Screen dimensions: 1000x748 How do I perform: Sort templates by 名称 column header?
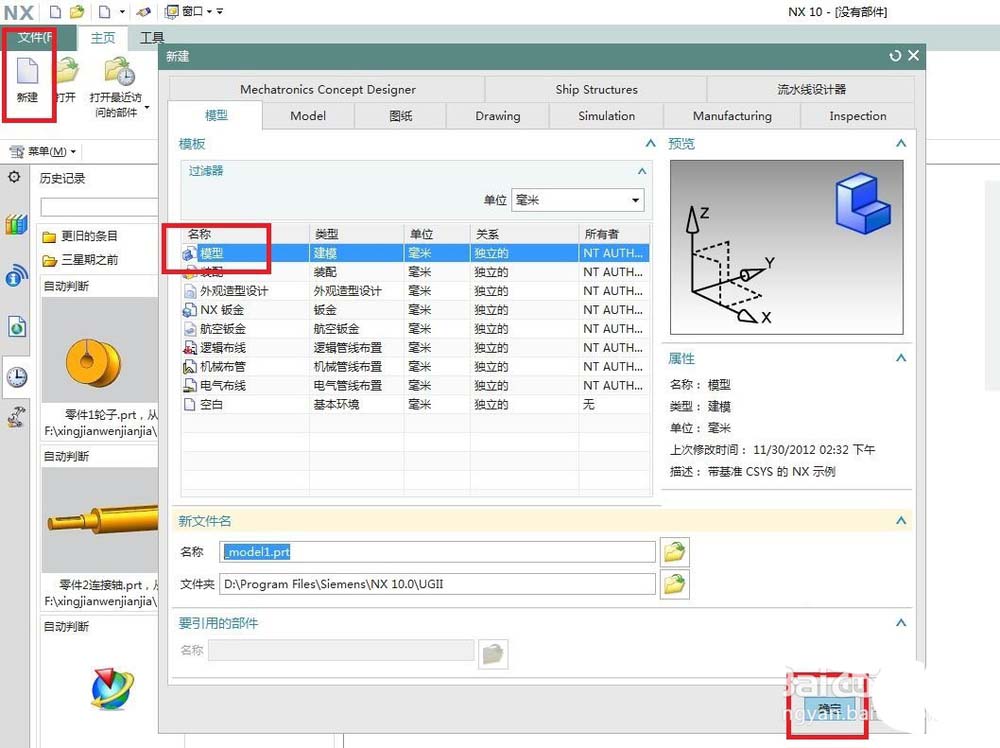[x=246, y=233]
